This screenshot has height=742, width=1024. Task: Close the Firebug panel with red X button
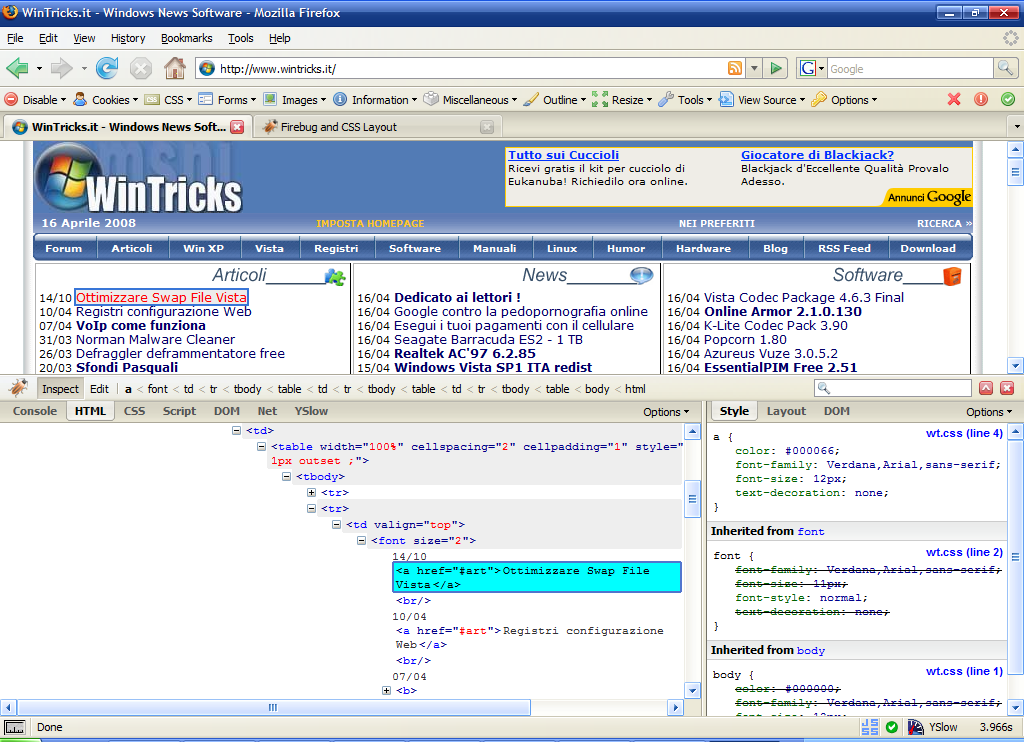coord(1007,388)
